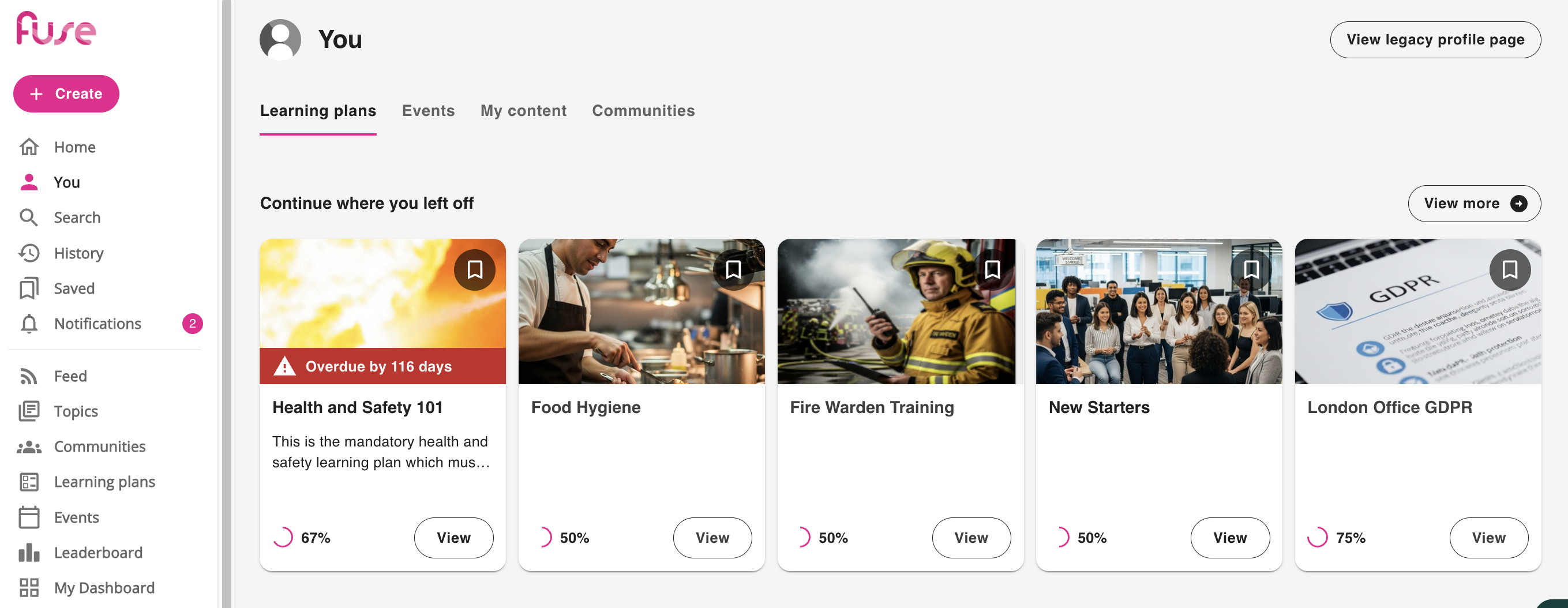This screenshot has height=608, width=1568.
Task: Open History from the sidebar icon
Action: [29, 253]
